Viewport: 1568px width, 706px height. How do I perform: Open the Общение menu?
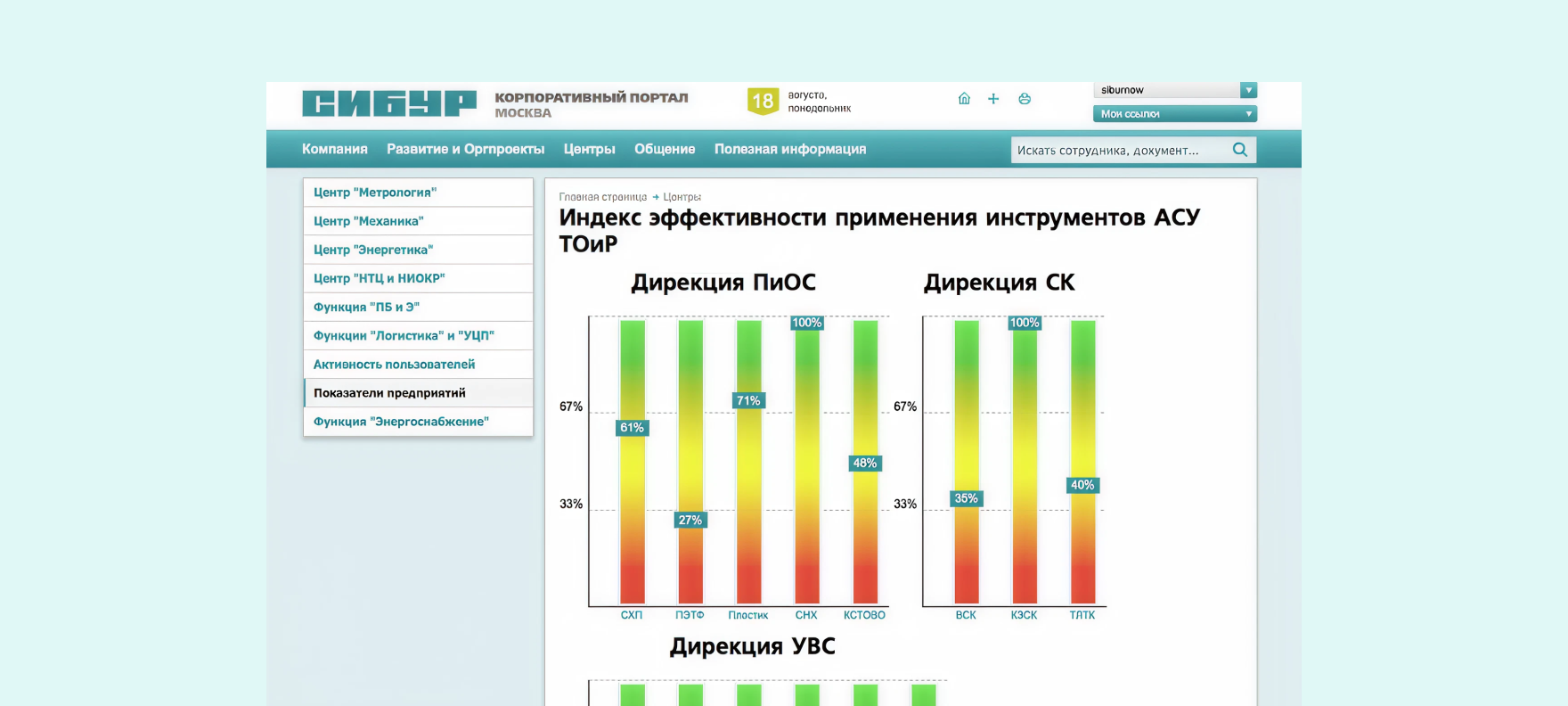(x=665, y=149)
